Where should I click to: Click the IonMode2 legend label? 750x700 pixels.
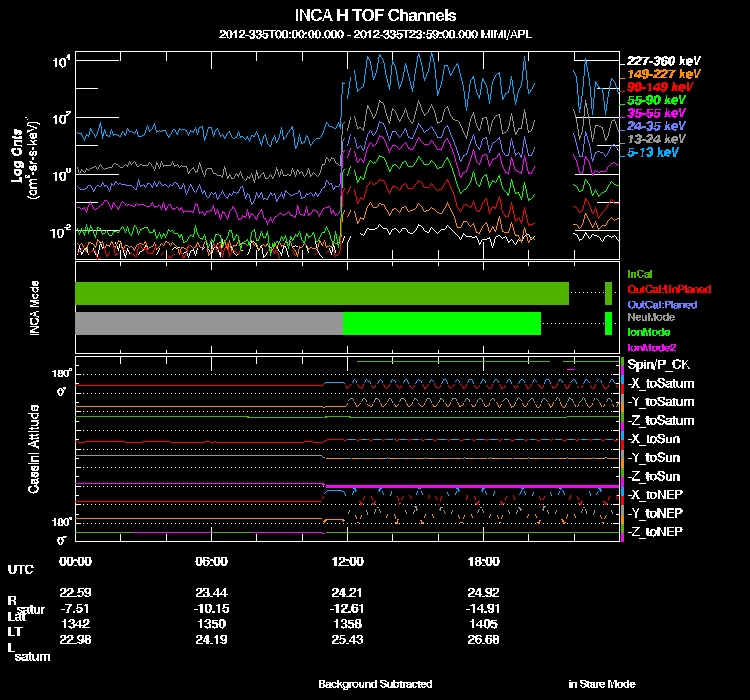click(x=650, y=346)
